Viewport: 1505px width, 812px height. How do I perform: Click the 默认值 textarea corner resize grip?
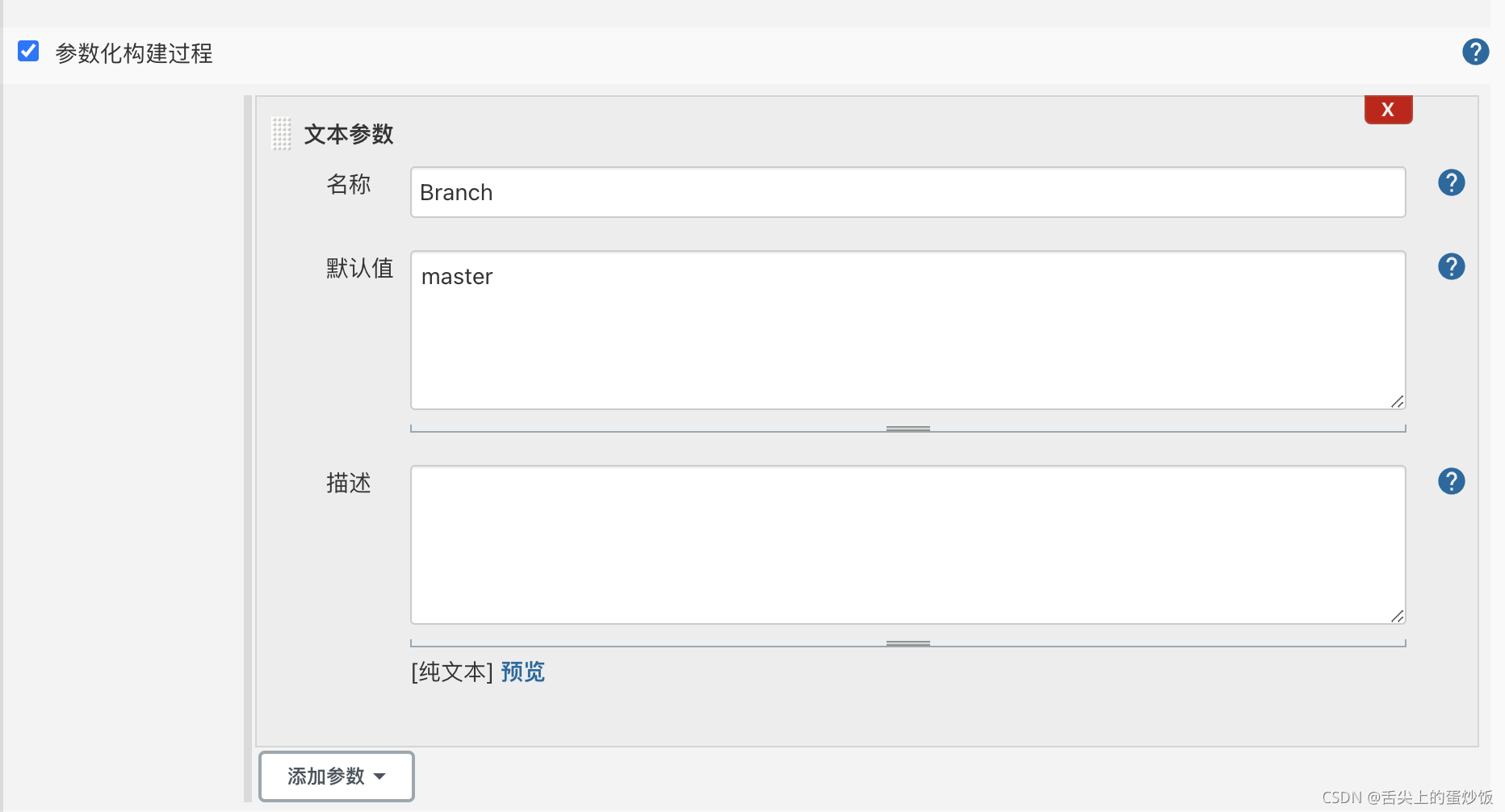[x=1397, y=401]
